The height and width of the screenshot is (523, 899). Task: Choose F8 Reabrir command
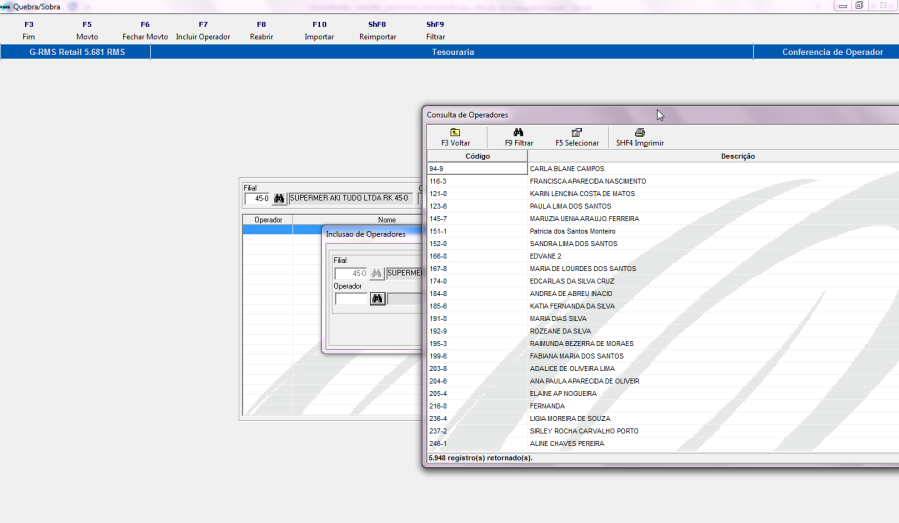[261, 30]
